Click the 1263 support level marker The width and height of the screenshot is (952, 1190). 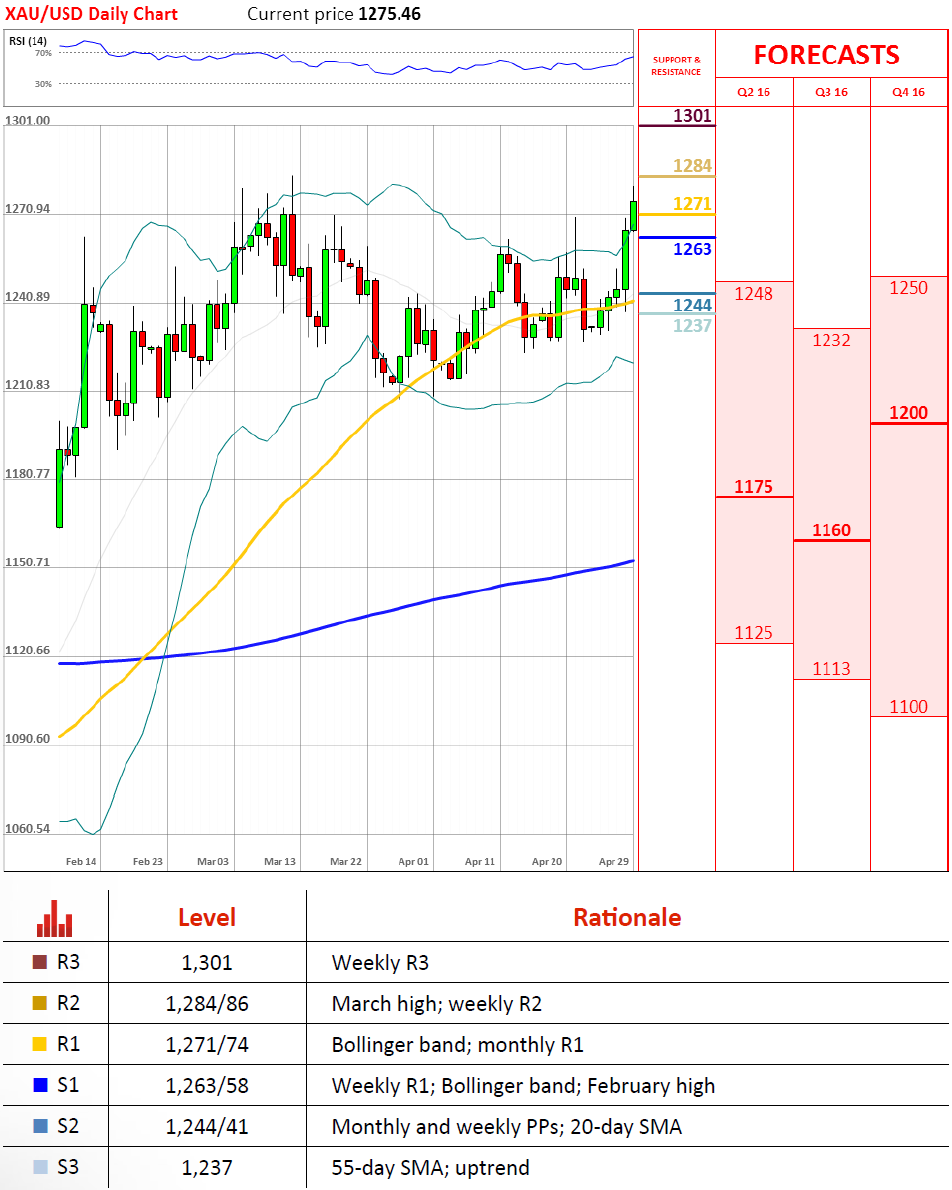(692, 249)
